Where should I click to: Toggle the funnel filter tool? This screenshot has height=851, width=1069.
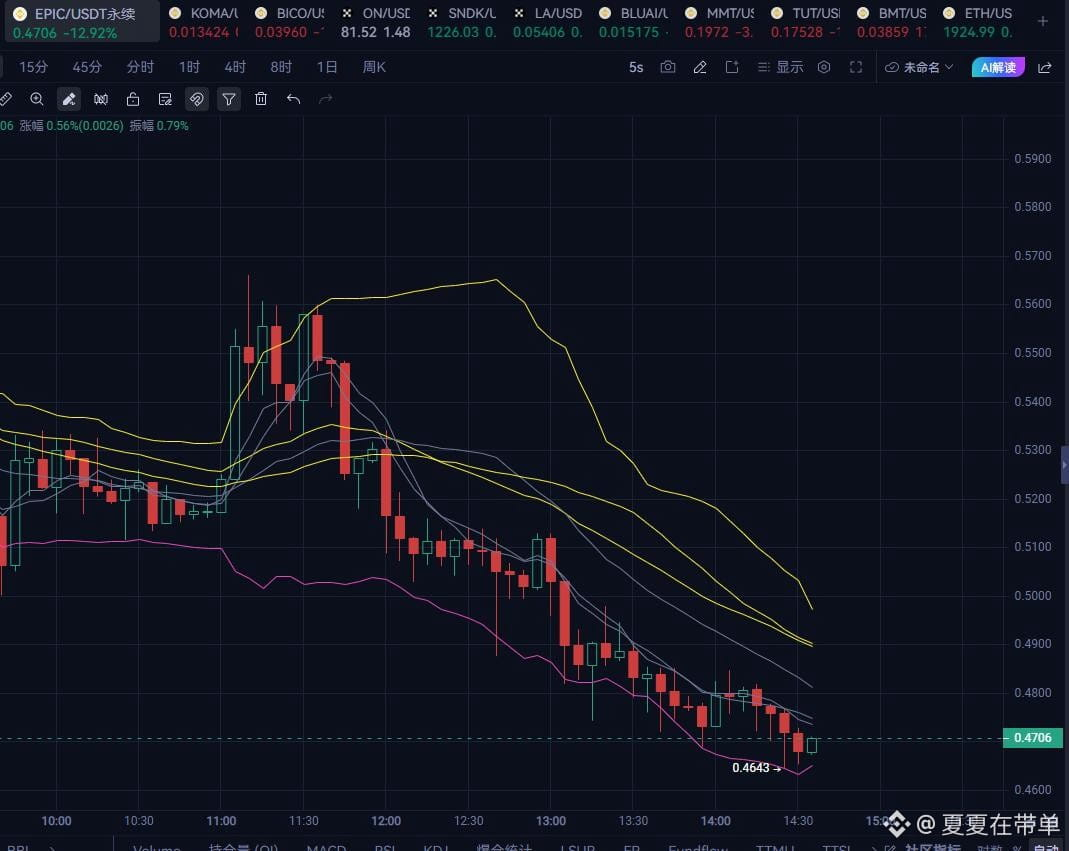[x=229, y=100]
